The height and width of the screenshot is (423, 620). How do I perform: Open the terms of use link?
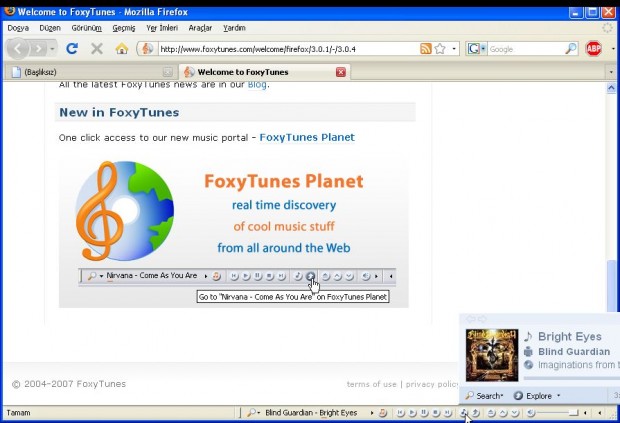click(371, 384)
